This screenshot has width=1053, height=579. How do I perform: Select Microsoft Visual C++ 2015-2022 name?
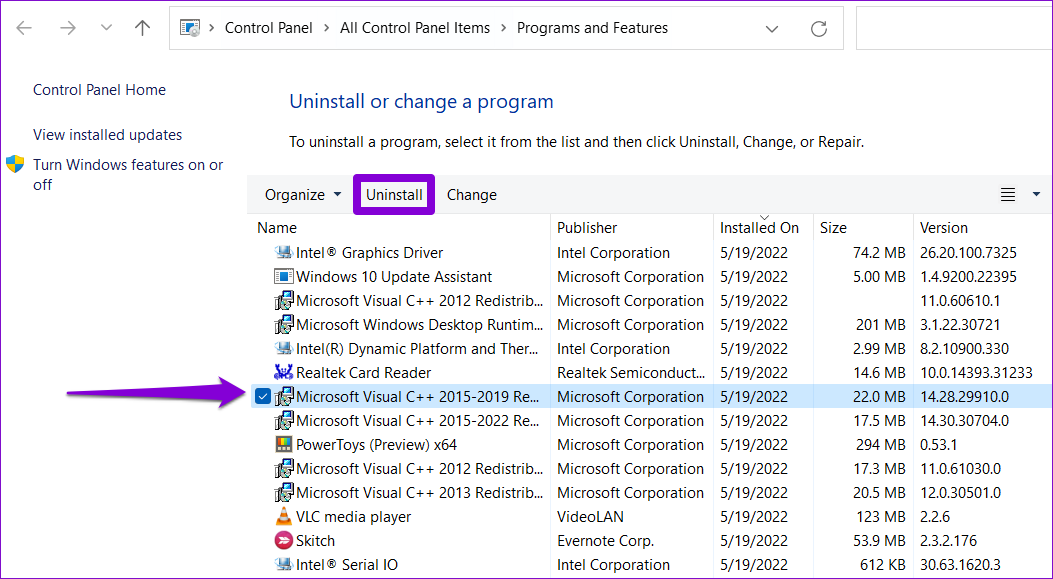pos(418,421)
